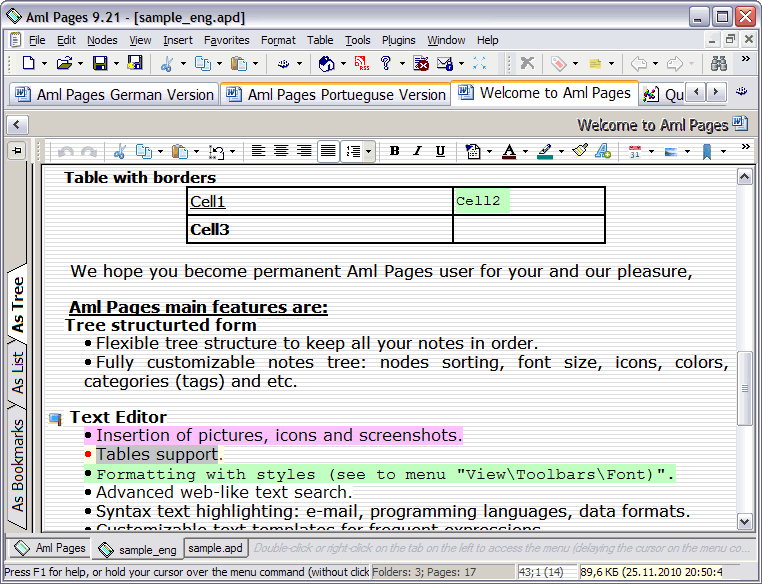Open the File menu
Image resolution: width=762 pixels, height=584 pixels.
[37, 40]
